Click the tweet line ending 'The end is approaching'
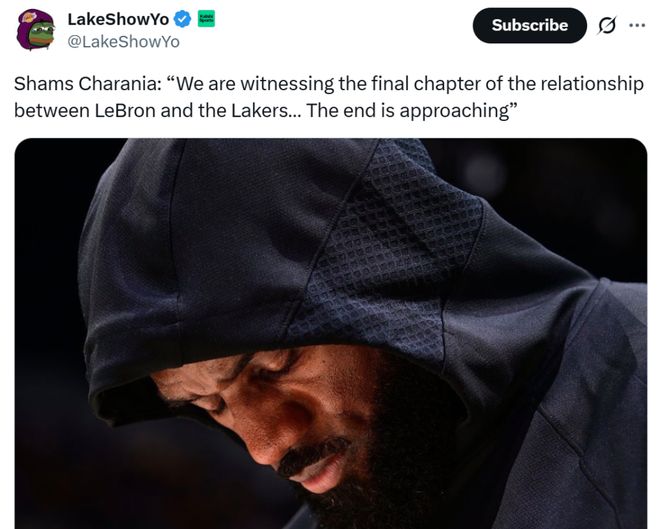Viewport: 660px width, 529px height. [266, 111]
